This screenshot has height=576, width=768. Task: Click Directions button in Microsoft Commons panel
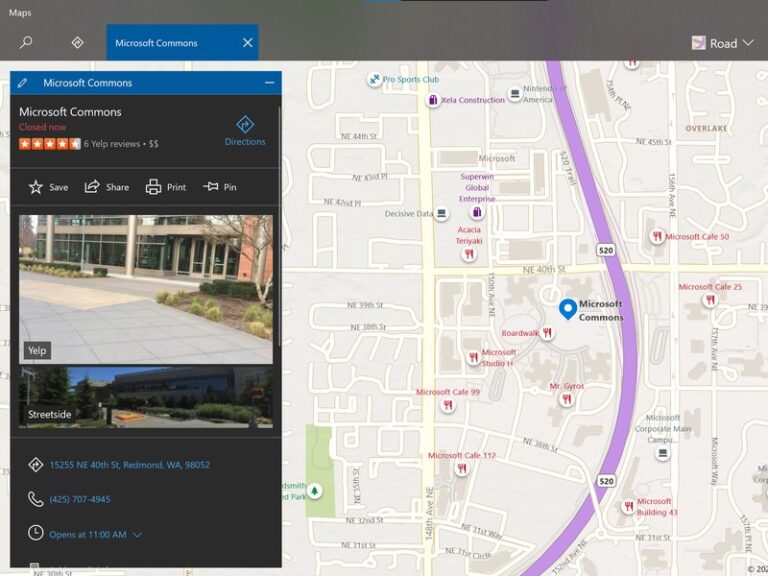245,131
